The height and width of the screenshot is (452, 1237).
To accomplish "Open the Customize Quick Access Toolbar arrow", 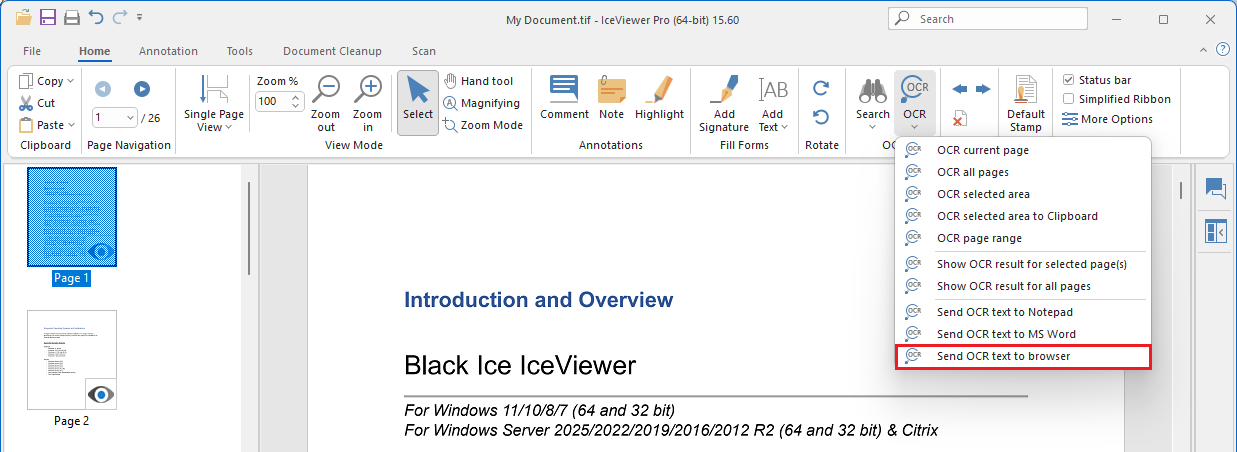I will click(x=139, y=18).
